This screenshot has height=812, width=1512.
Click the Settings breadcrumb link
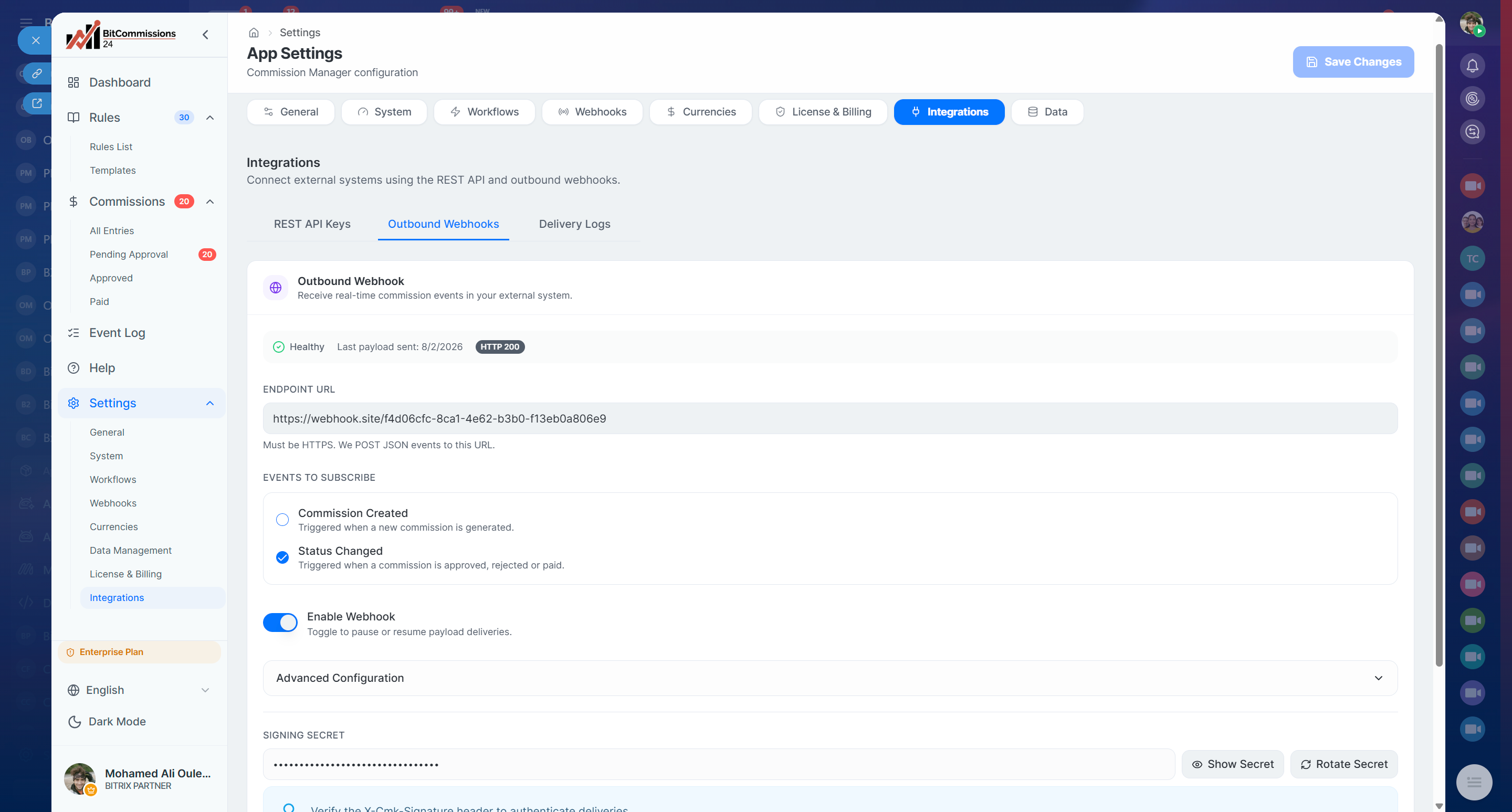[x=300, y=33]
